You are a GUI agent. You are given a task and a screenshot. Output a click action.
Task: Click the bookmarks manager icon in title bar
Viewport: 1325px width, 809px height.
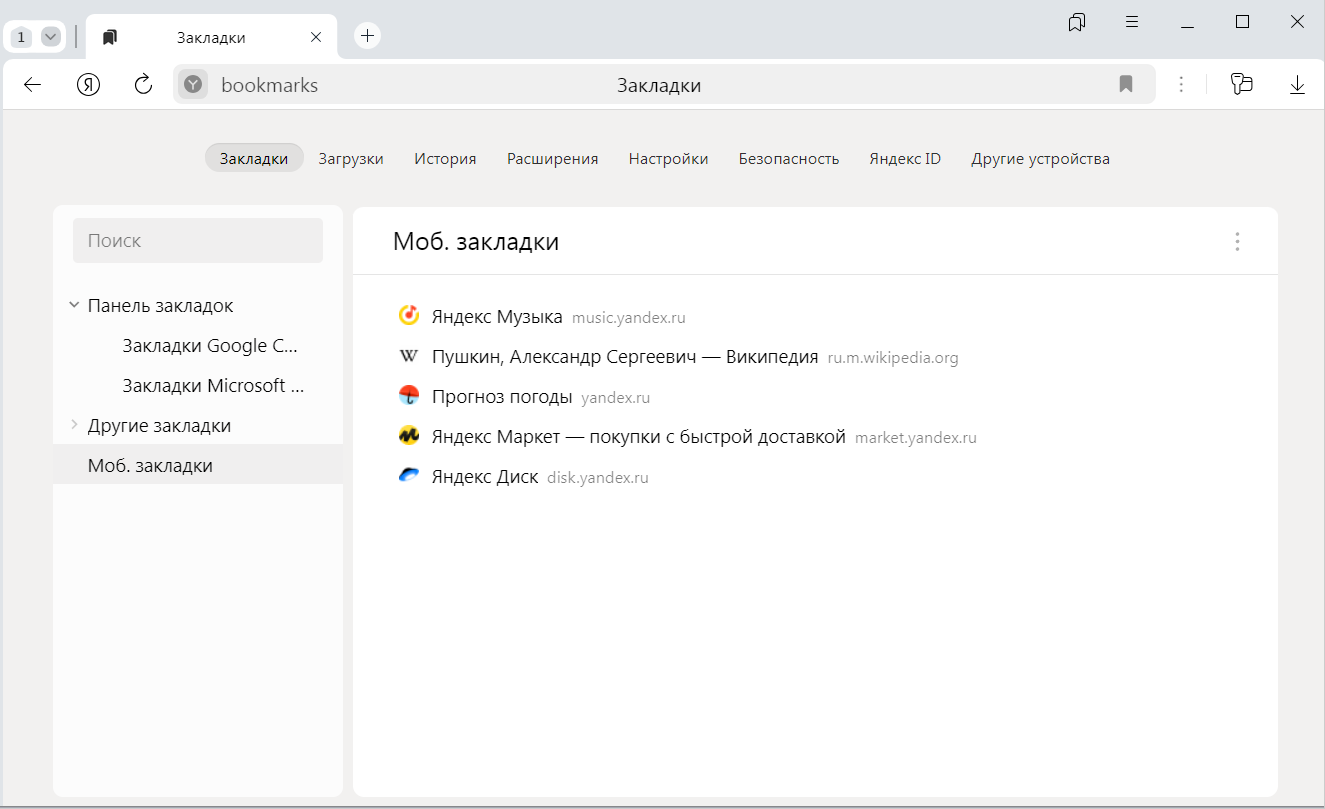point(1077,22)
